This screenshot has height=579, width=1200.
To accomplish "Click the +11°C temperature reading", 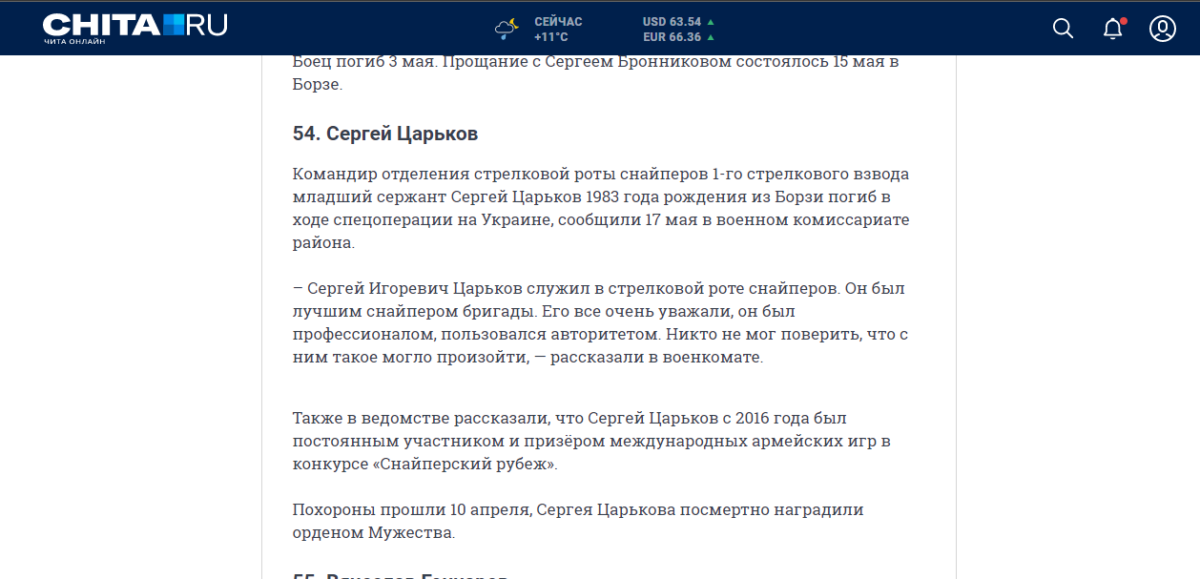I will (551, 38).
